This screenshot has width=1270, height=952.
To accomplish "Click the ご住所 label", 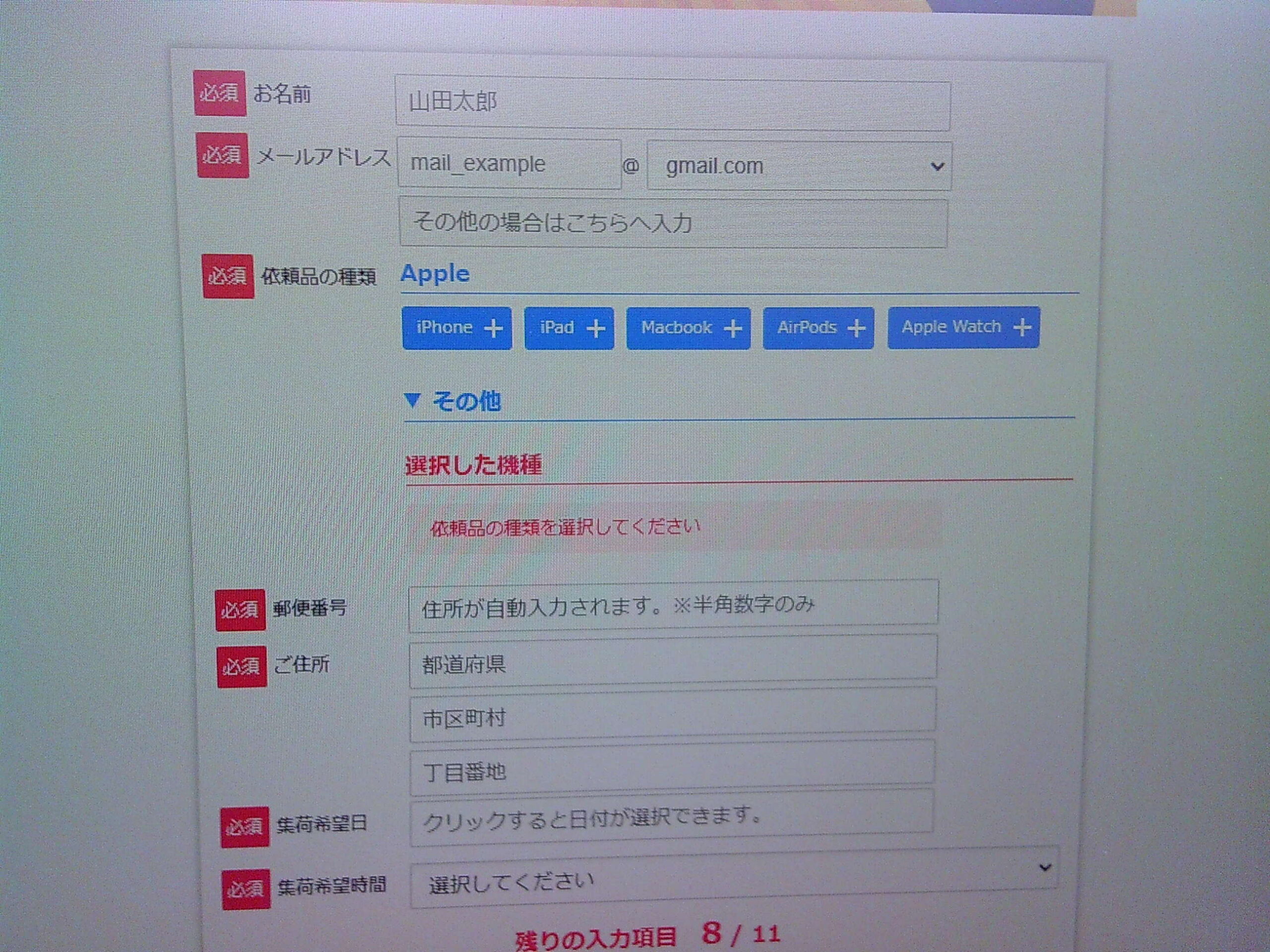I will point(302,664).
